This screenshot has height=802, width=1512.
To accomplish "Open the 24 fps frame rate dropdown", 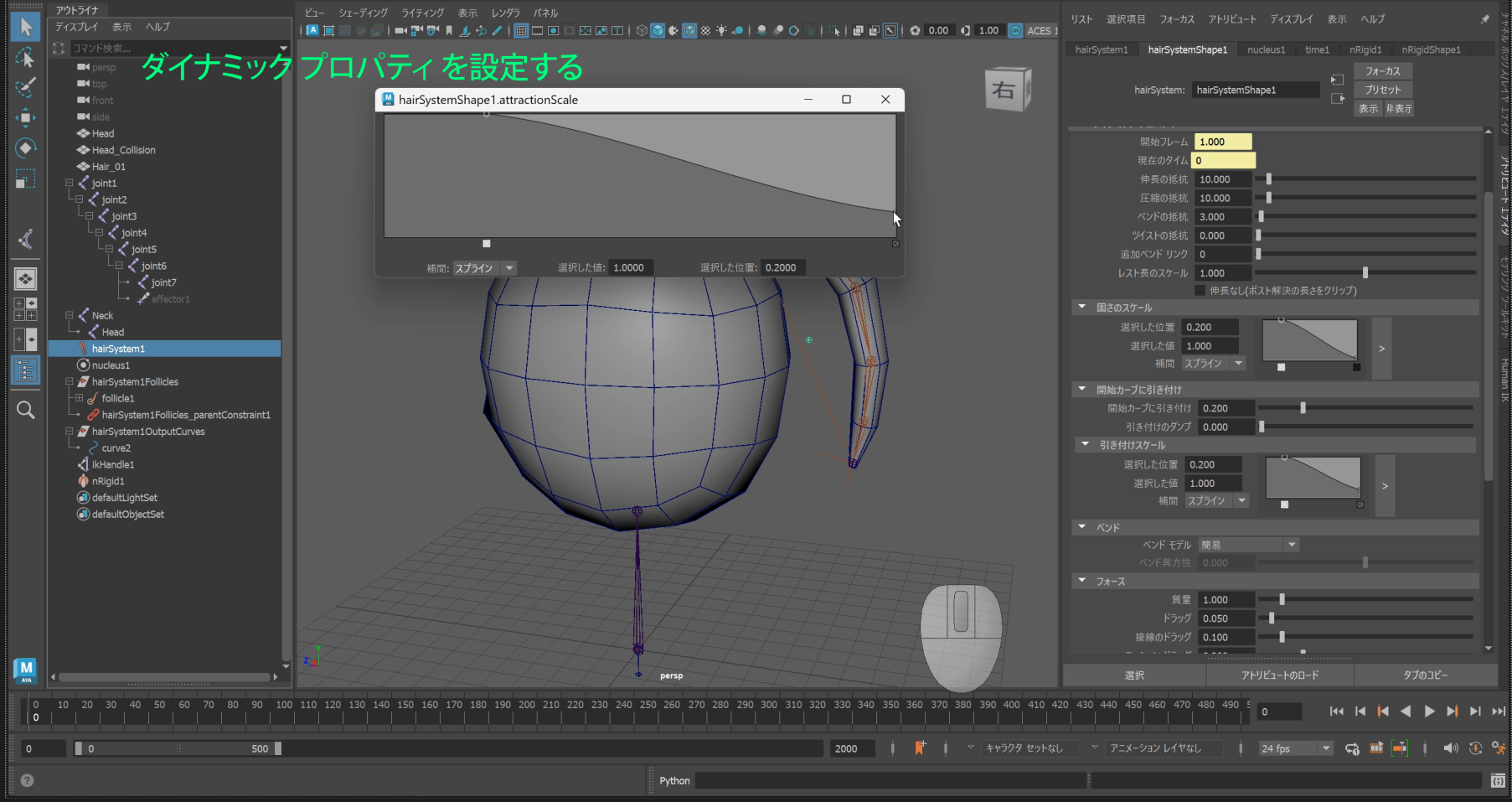I will coord(1294,748).
